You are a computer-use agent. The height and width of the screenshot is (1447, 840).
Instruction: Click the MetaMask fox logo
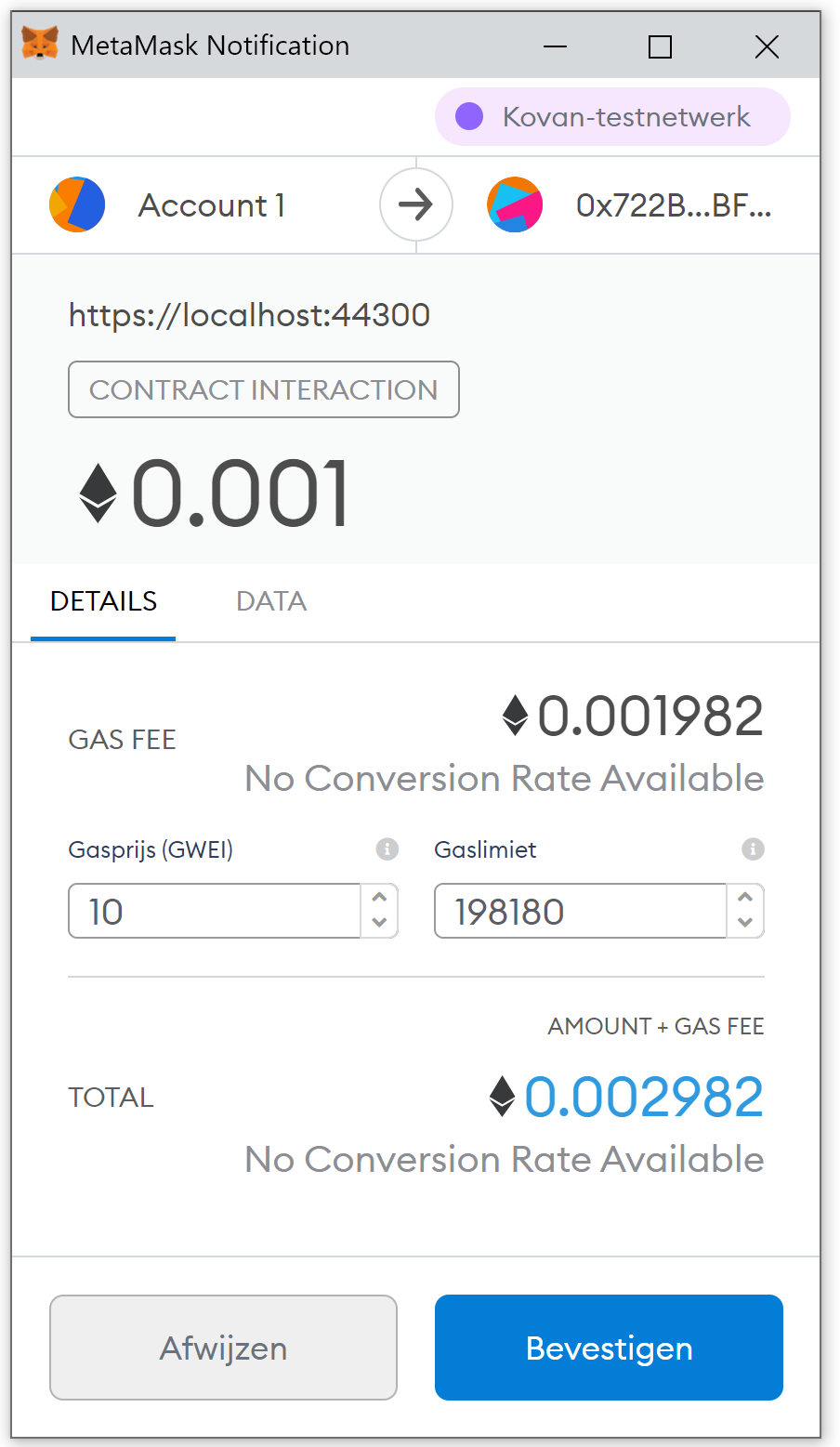click(x=40, y=44)
